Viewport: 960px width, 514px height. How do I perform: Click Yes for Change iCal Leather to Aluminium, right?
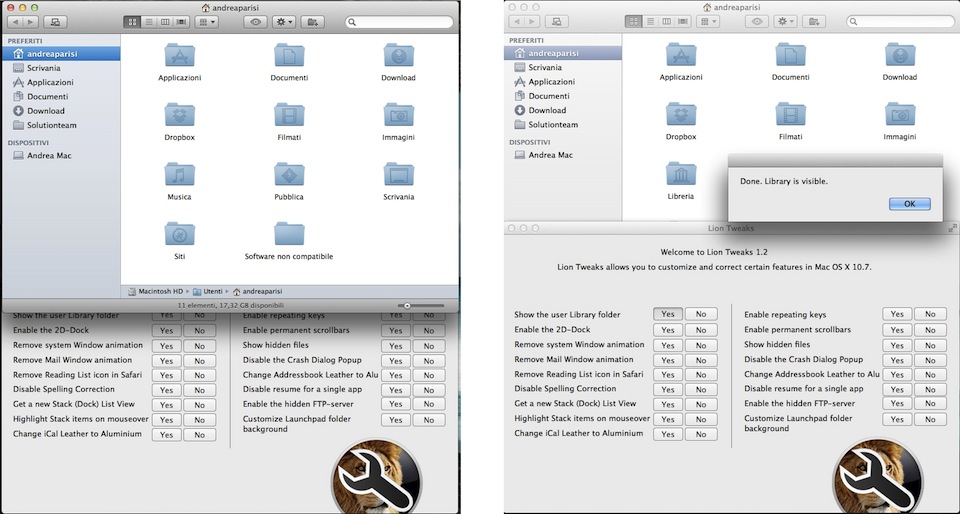[x=668, y=434]
